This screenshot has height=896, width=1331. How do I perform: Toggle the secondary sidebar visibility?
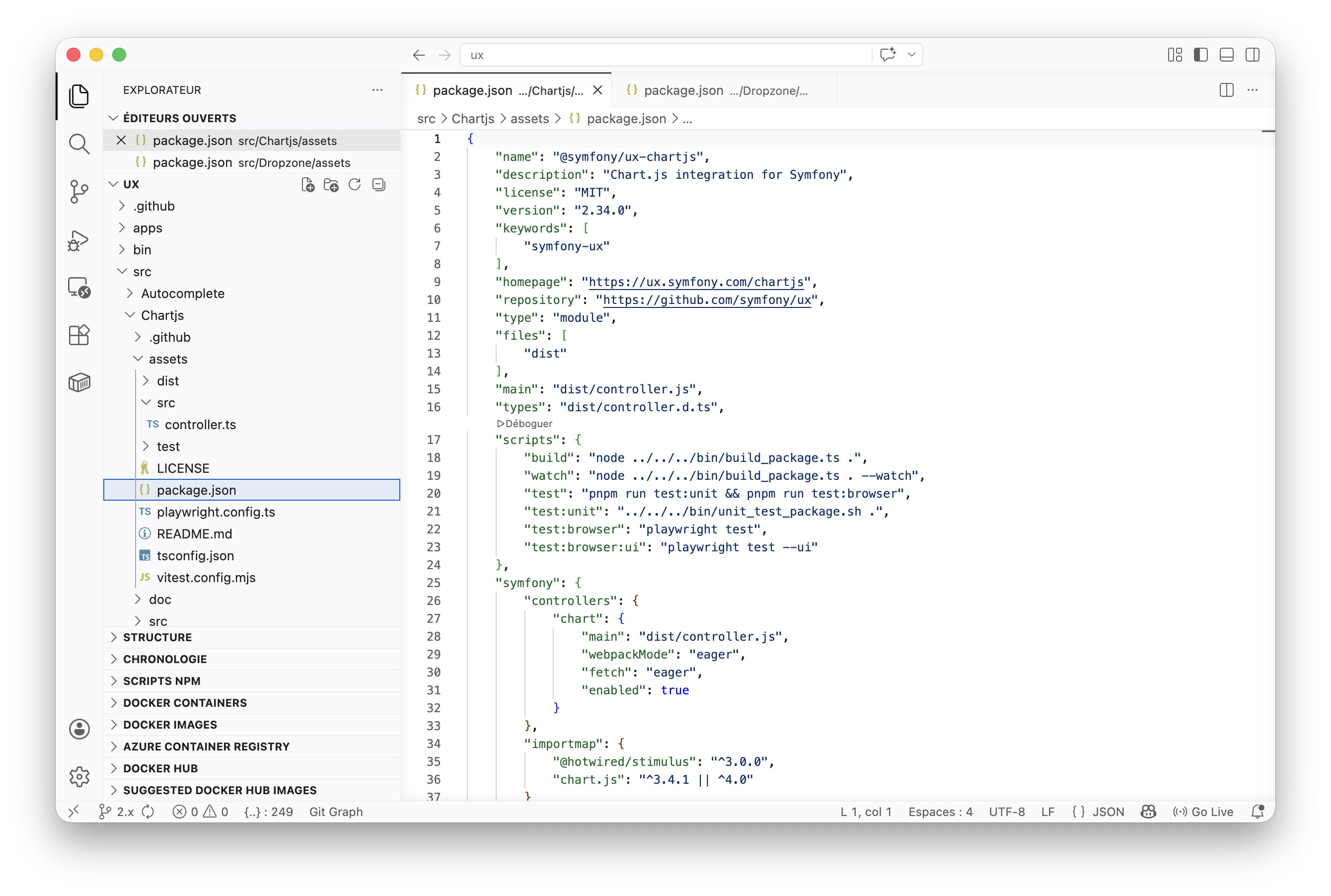coord(1252,55)
